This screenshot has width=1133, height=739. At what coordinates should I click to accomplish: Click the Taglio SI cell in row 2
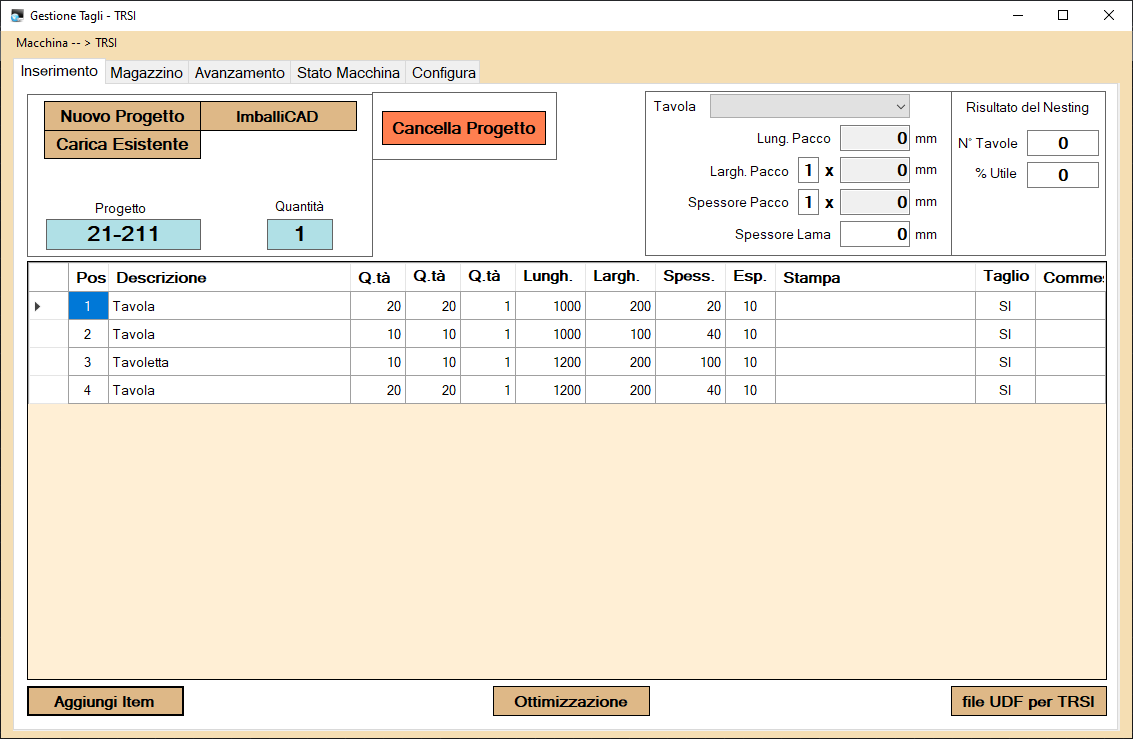click(1004, 334)
